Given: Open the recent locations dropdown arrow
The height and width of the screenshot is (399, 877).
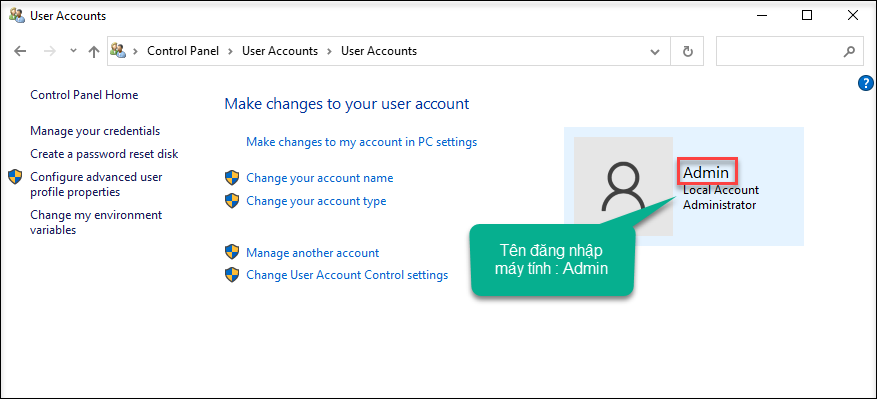Looking at the screenshot, I should point(73,51).
